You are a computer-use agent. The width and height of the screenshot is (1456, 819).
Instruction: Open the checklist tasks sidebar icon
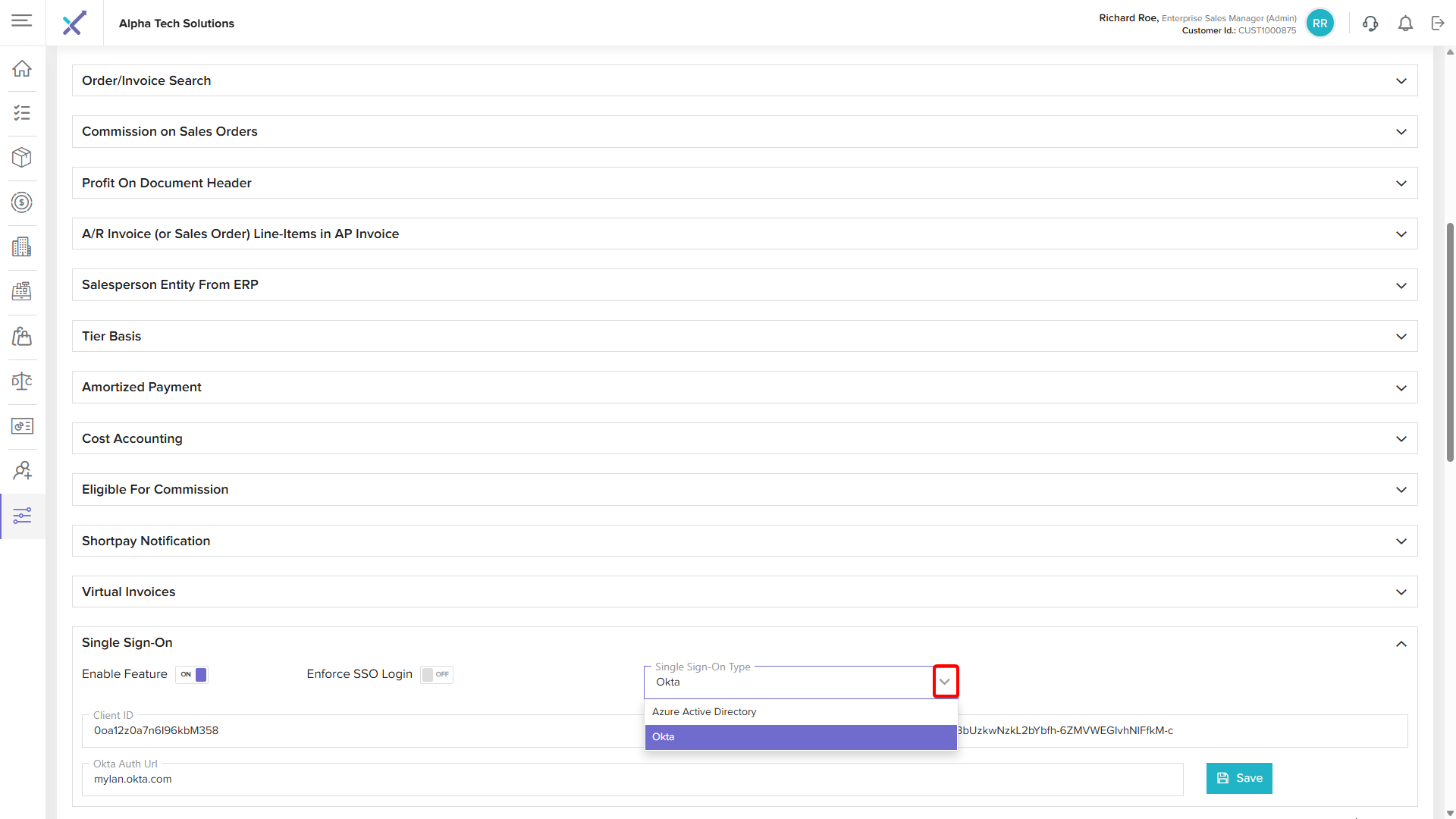pyautogui.click(x=22, y=113)
